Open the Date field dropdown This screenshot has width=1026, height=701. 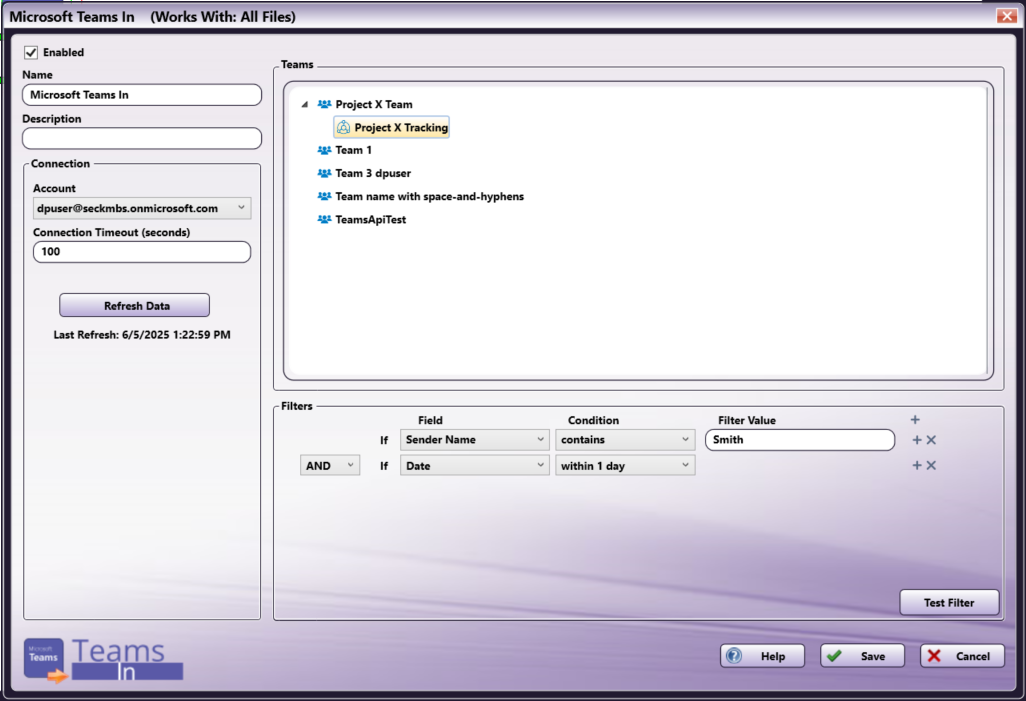pos(474,465)
